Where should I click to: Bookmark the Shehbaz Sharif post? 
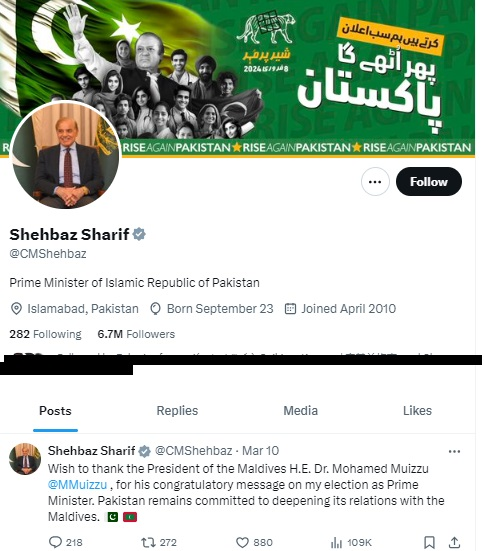pyautogui.click(x=429, y=542)
